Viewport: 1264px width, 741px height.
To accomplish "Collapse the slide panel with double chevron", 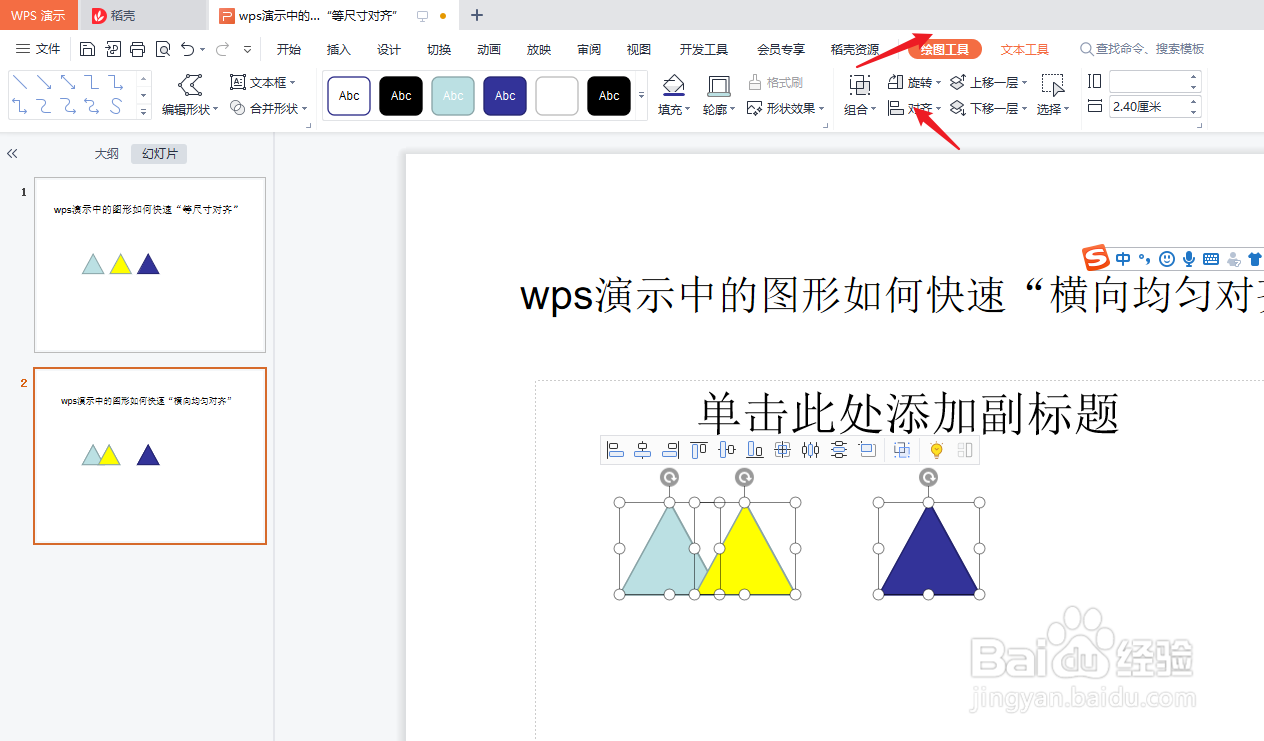I will (x=12, y=154).
